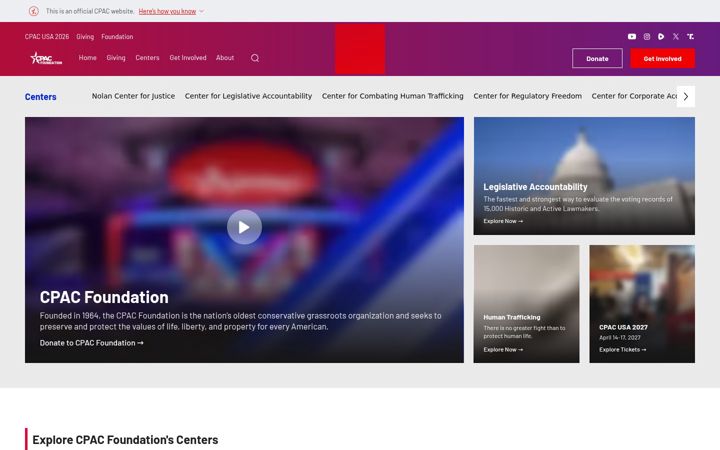
Task: Click the CPAC Foundation logo
Action: (x=46, y=58)
